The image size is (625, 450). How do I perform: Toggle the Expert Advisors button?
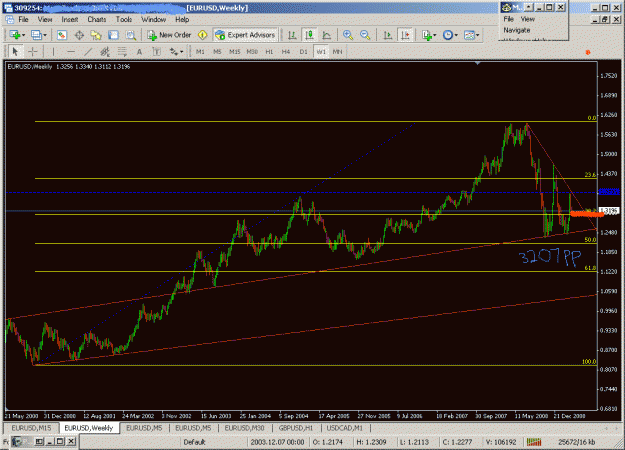245,35
